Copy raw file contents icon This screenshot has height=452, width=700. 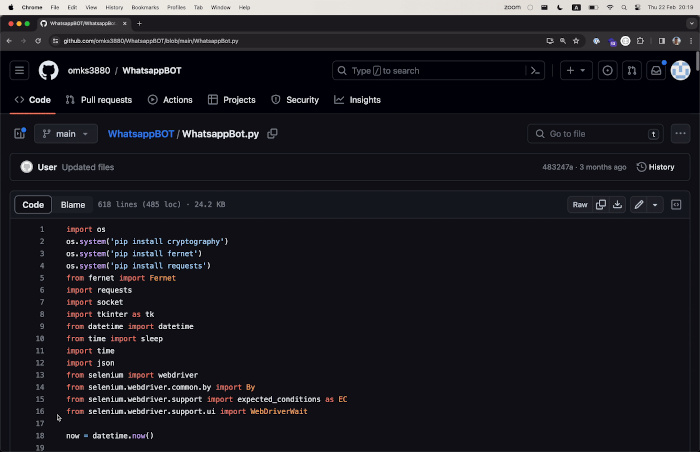[601, 205]
